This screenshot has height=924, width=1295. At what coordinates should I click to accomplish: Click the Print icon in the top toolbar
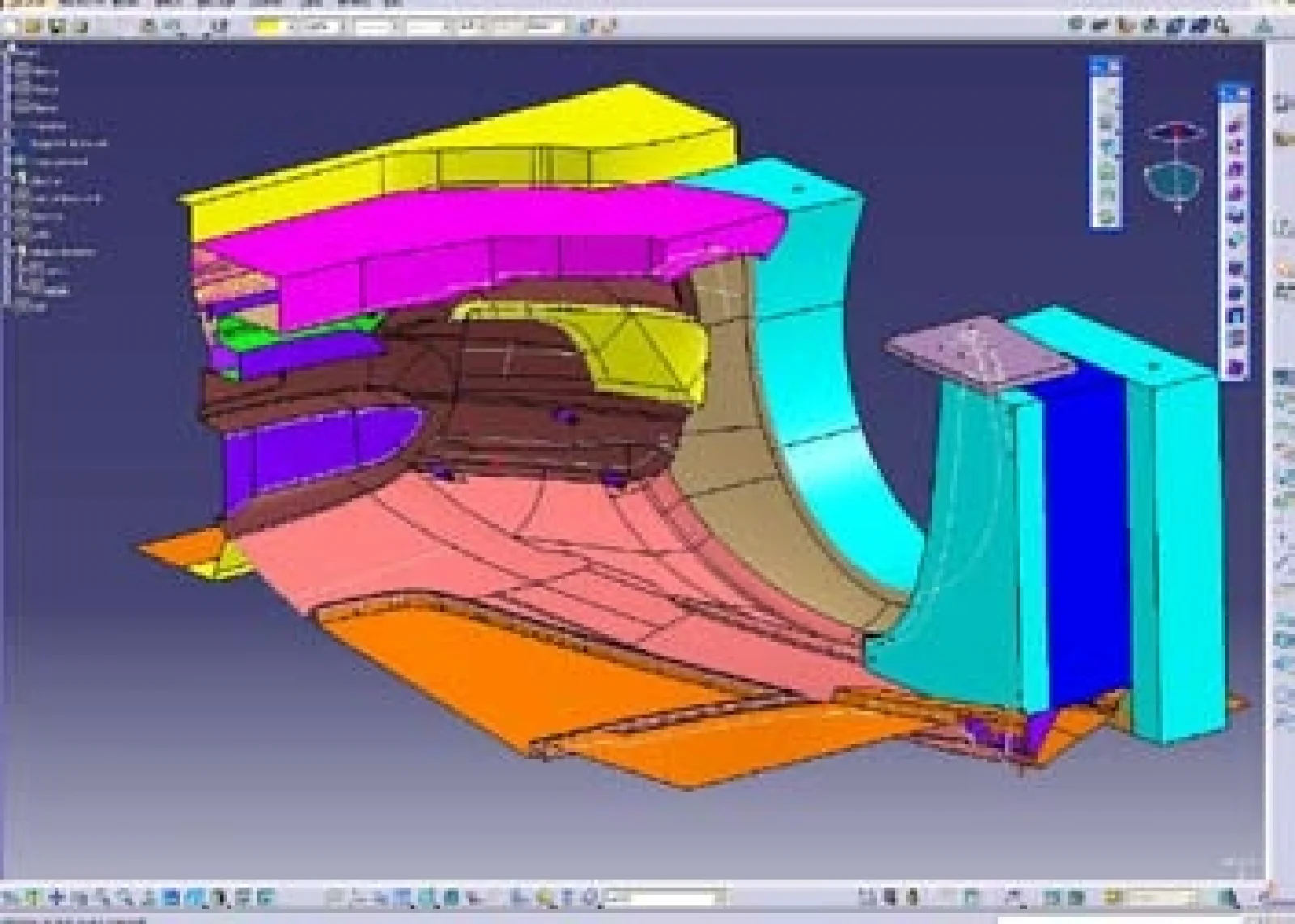tap(79, 27)
